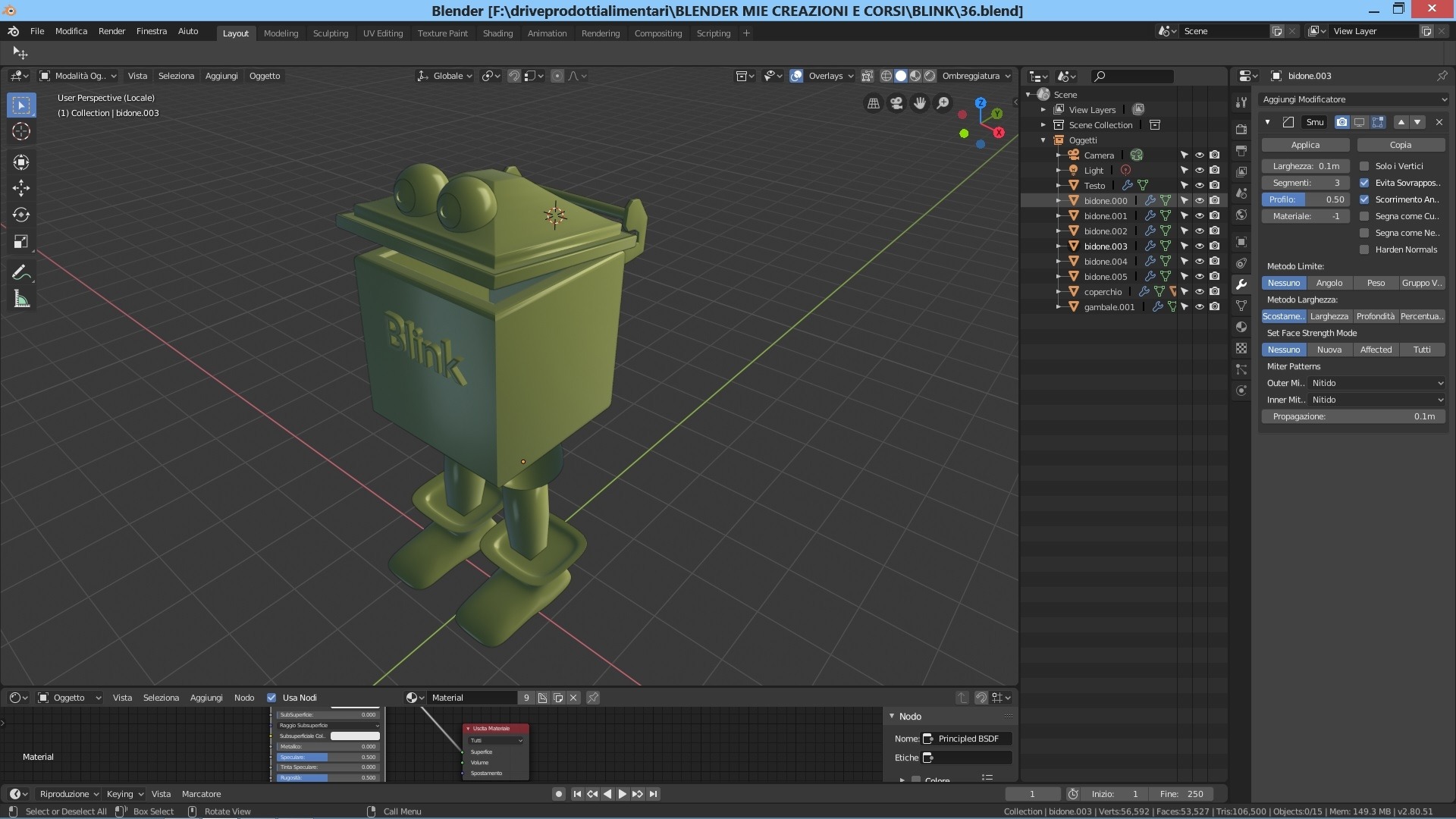The image size is (1456, 819).
Task: Adjust the Speculare 0.500 slider in node
Action: [328, 757]
